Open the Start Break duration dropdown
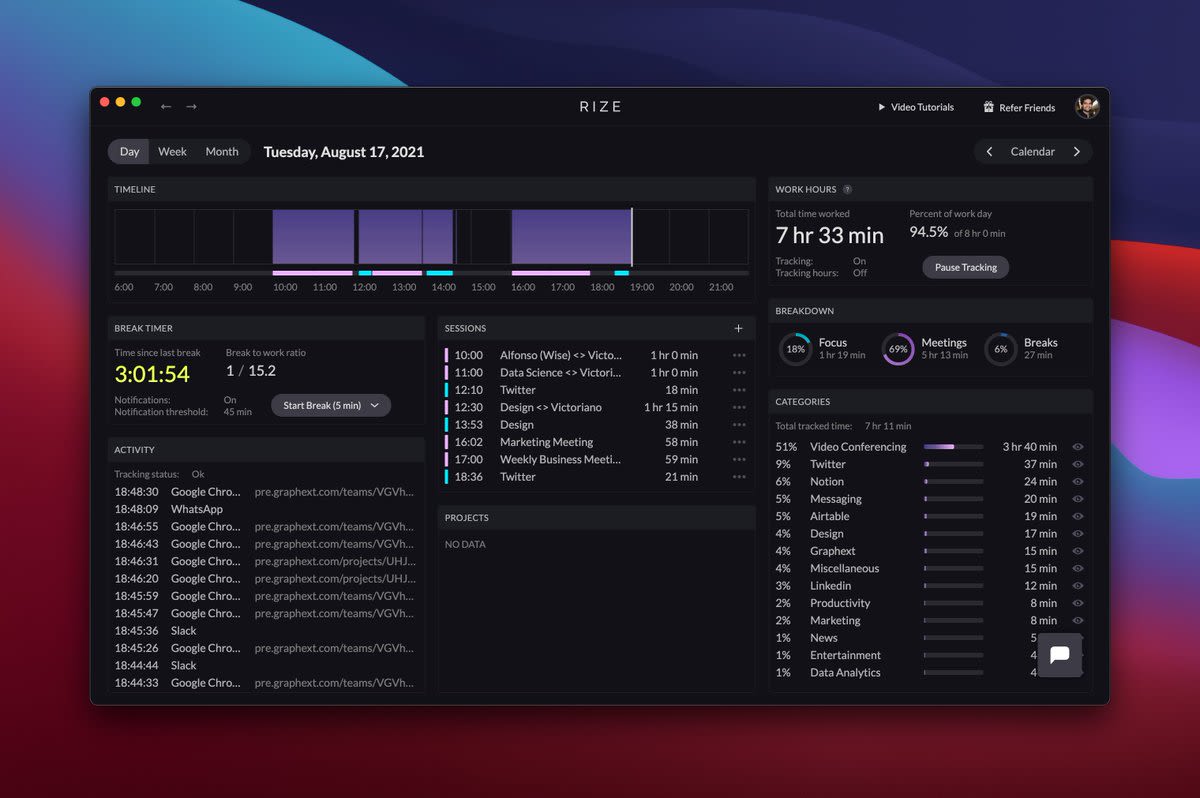Viewport: 1200px width, 798px height. click(375, 405)
